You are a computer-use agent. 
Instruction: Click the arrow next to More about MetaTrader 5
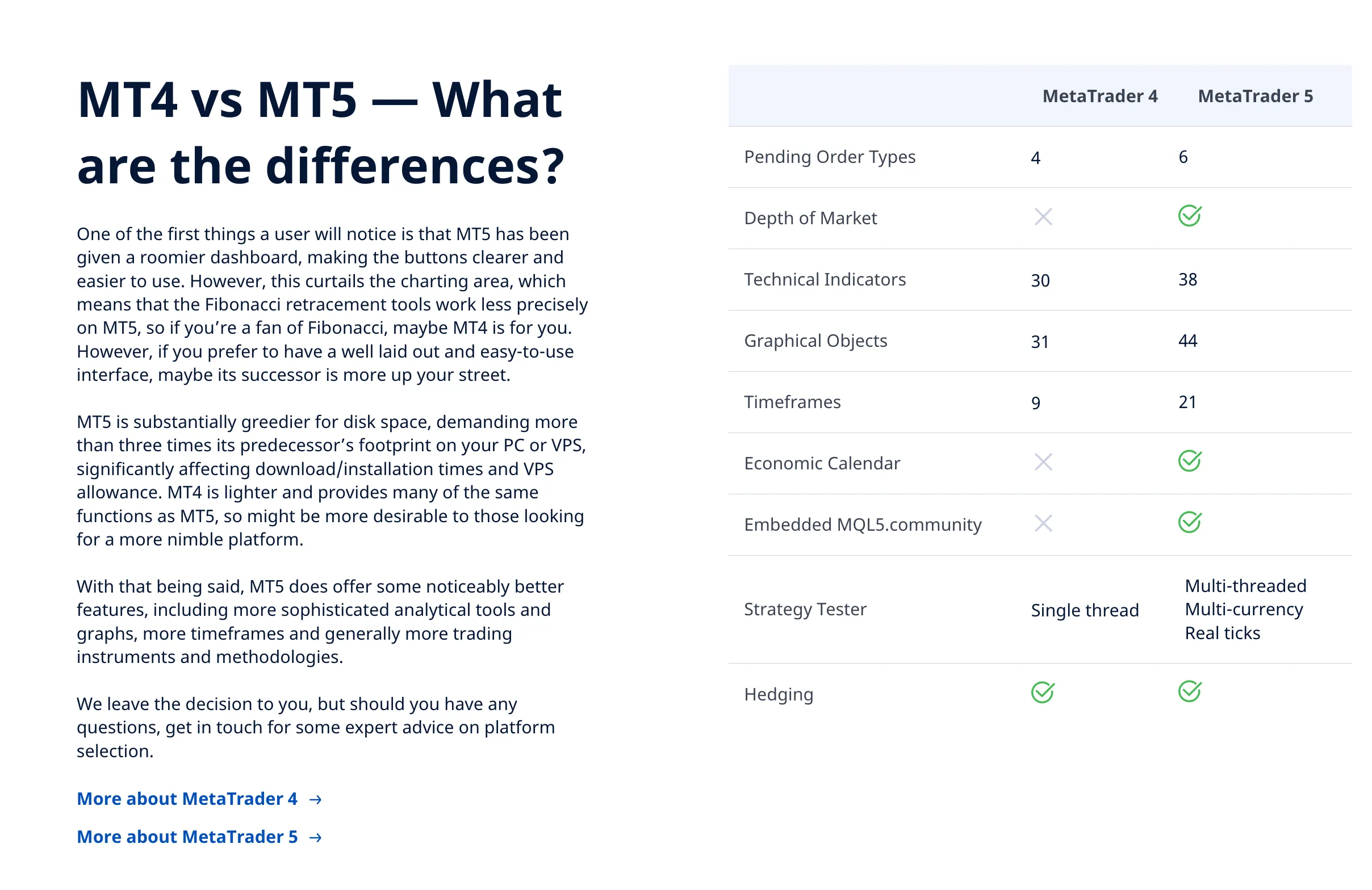[x=315, y=838]
